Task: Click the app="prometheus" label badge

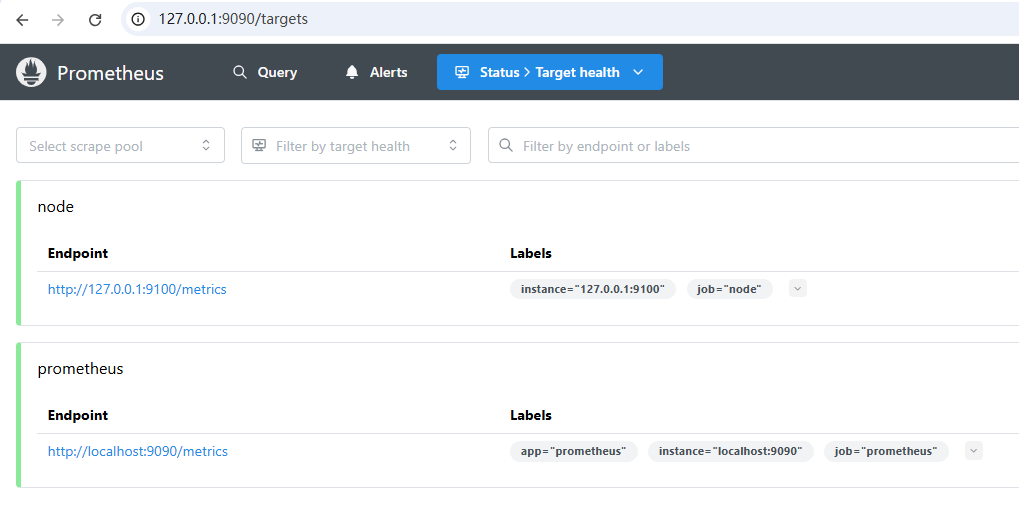Action: (574, 451)
